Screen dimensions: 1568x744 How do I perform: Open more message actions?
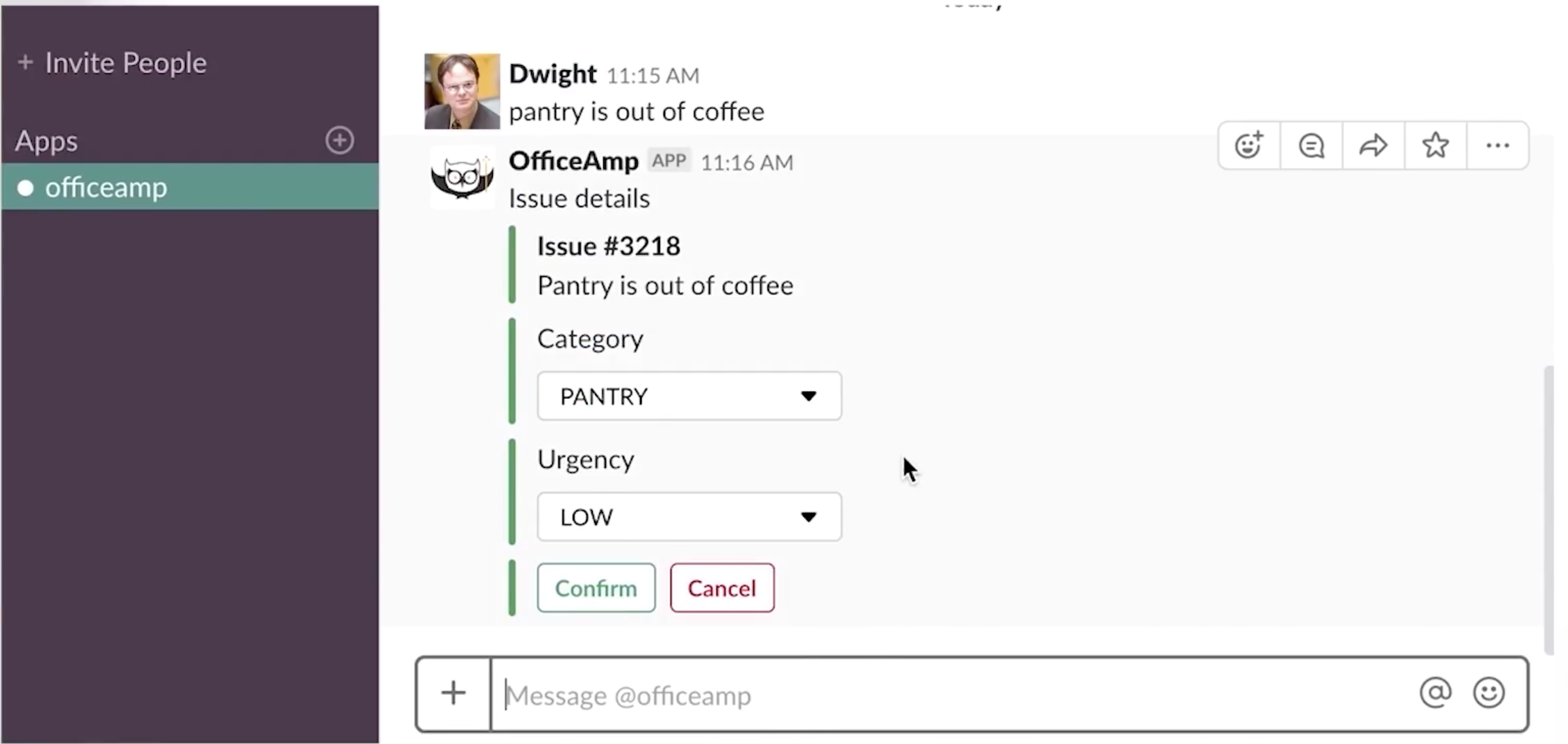pyautogui.click(x=1497, y=145)
